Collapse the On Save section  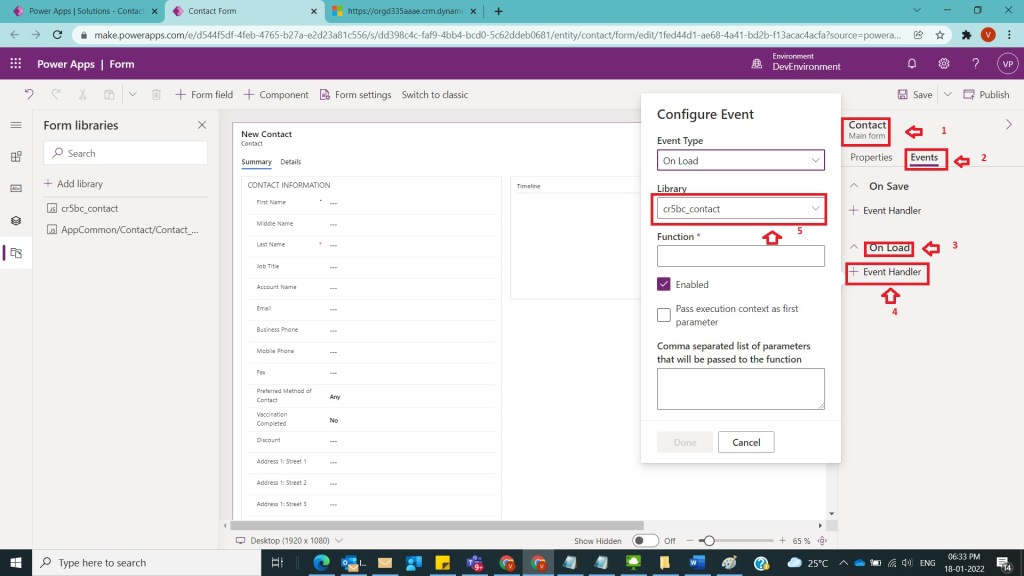coord(855,186)
